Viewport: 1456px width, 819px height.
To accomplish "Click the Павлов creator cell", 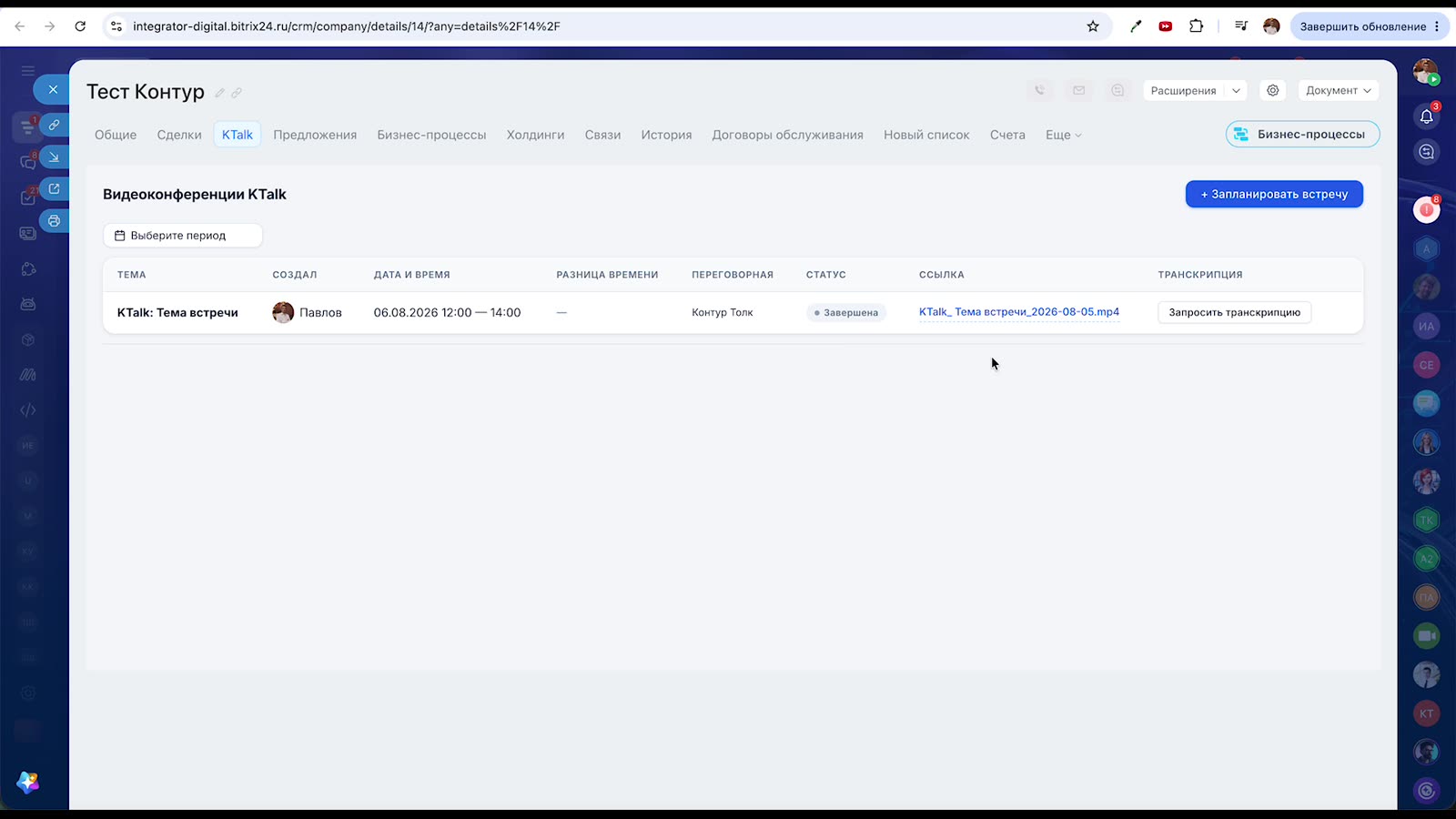I will pyautogui.click(x=308, y=312).
